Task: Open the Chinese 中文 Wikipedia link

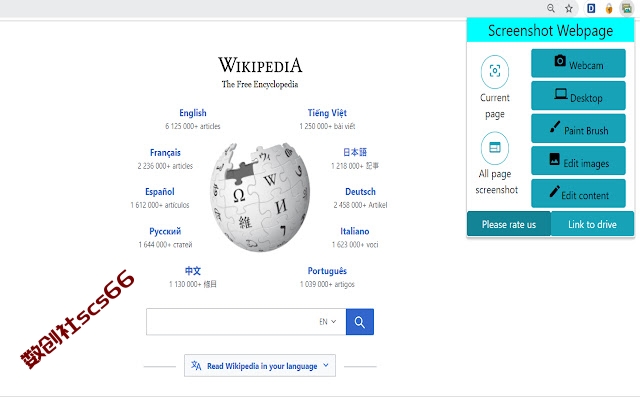Action: click(x=193, y=271)
